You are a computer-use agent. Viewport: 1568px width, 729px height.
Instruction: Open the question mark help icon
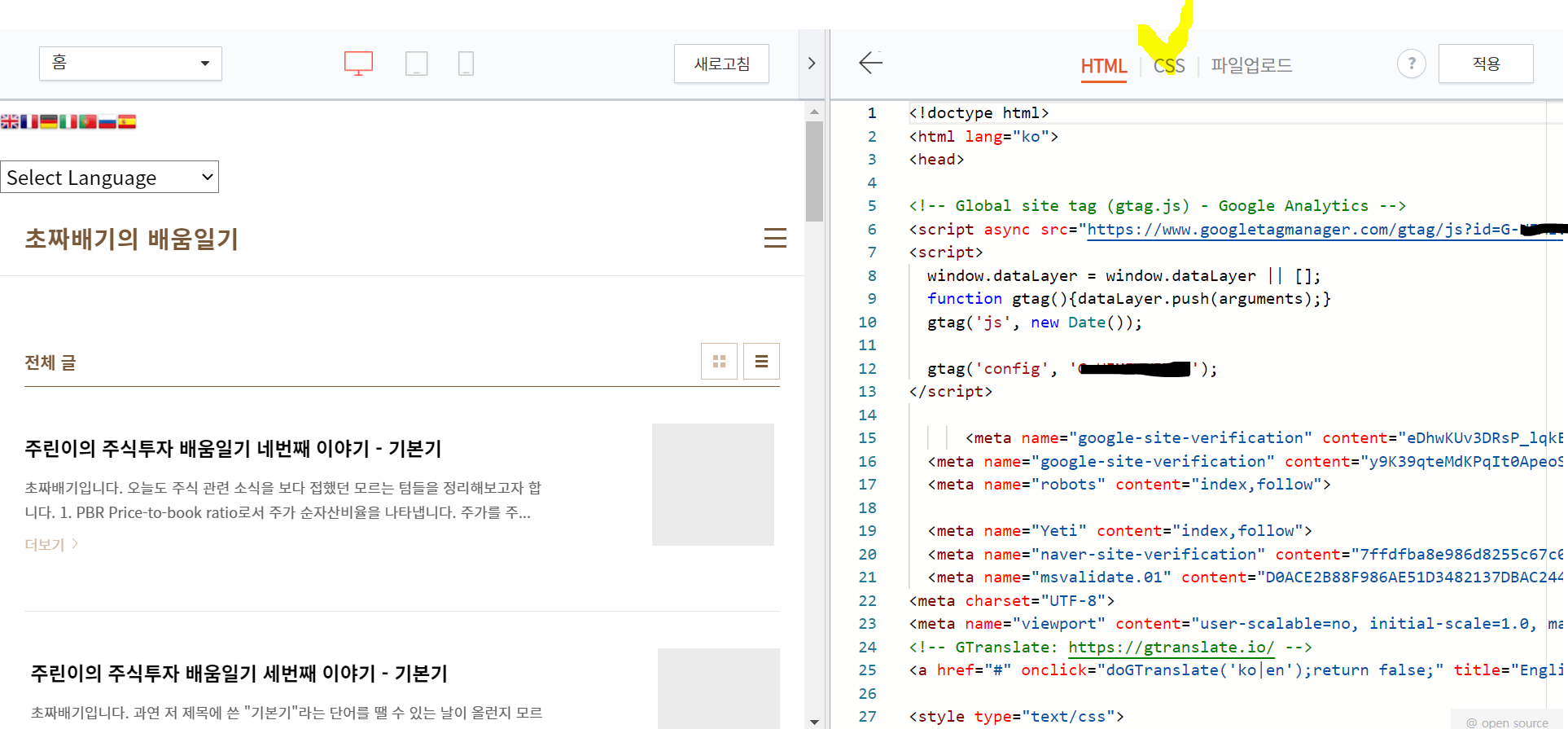[1411, 64]
